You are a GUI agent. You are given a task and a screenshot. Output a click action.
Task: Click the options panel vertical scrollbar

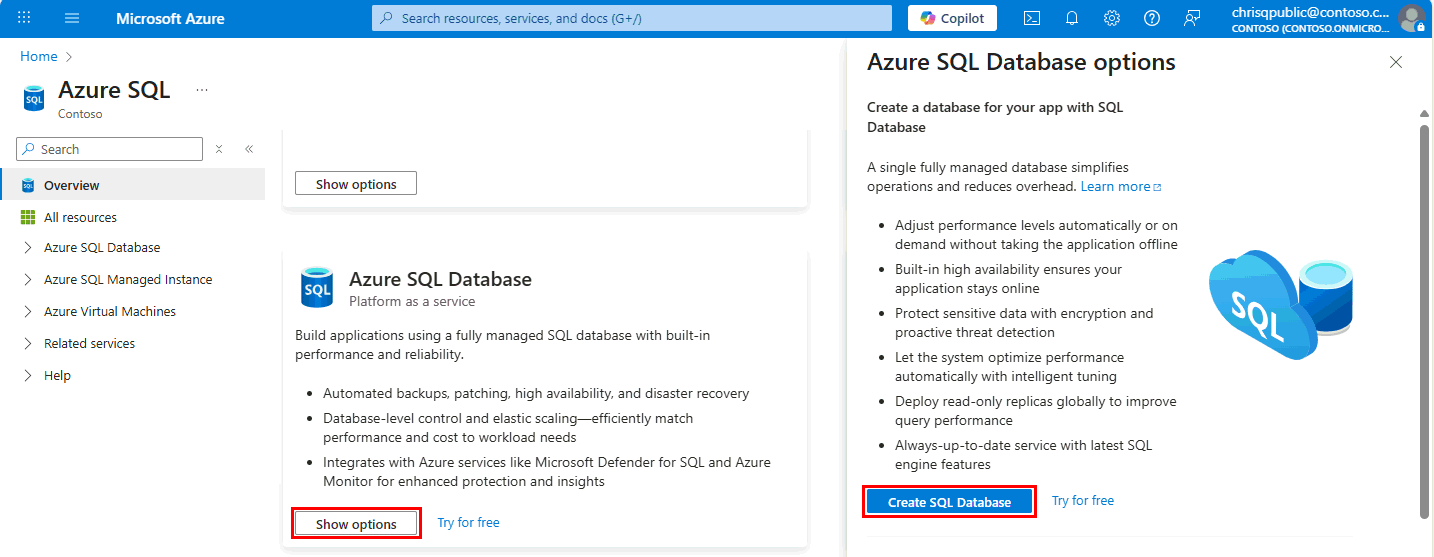coord(1424,320)
